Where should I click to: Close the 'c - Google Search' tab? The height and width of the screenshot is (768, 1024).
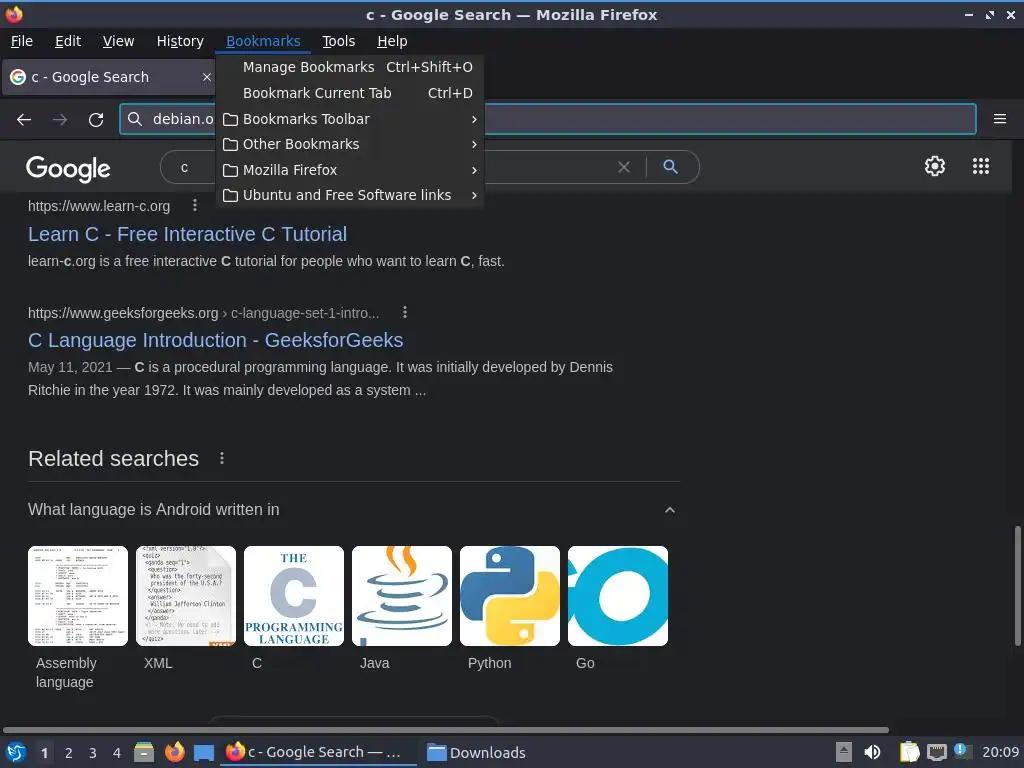206,77
